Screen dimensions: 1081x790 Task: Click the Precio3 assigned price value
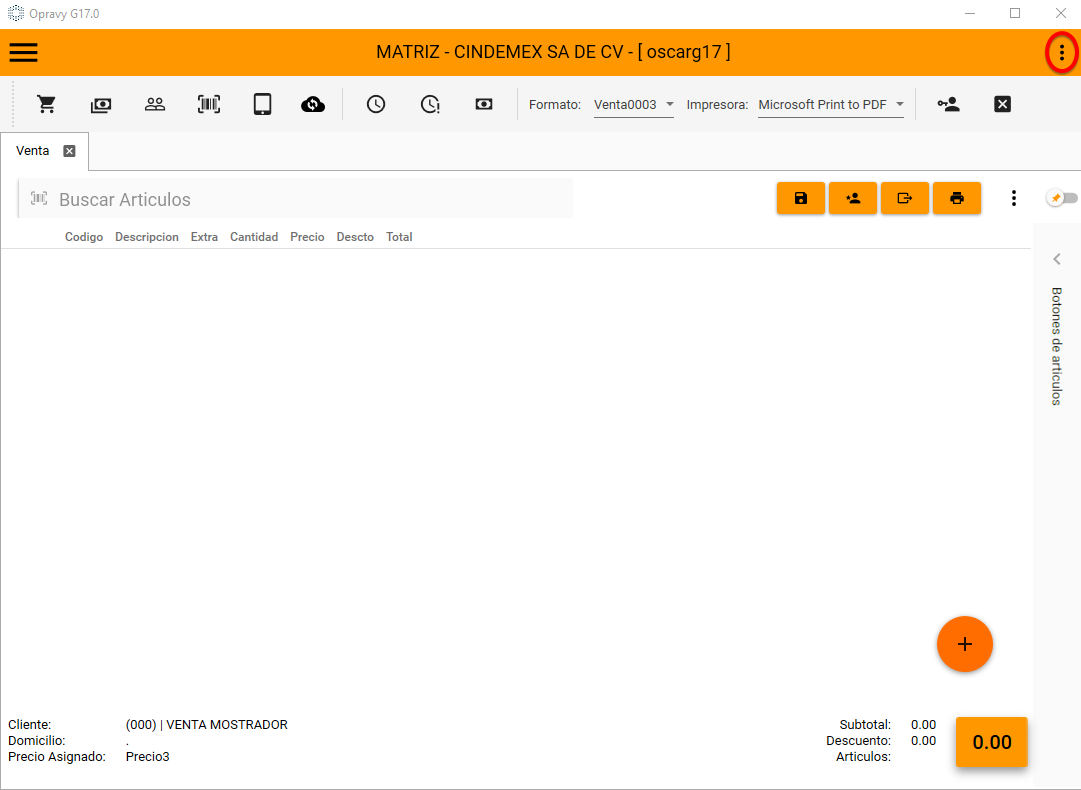point(148,756)
